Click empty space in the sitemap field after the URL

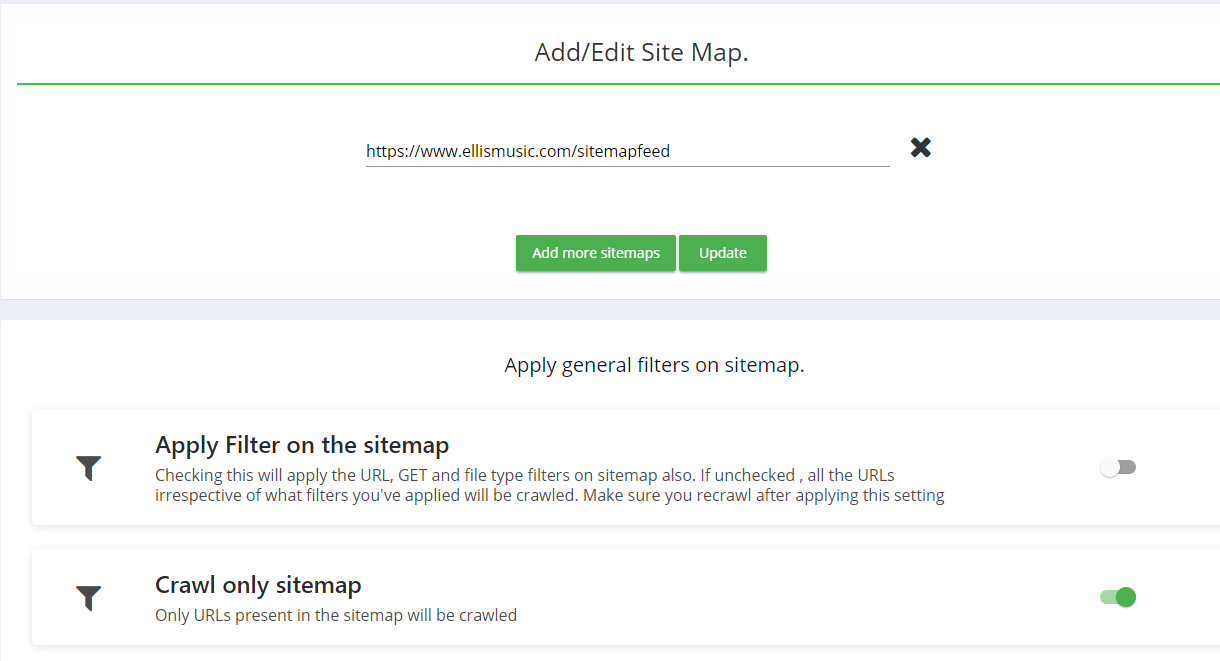coord(780,152)
